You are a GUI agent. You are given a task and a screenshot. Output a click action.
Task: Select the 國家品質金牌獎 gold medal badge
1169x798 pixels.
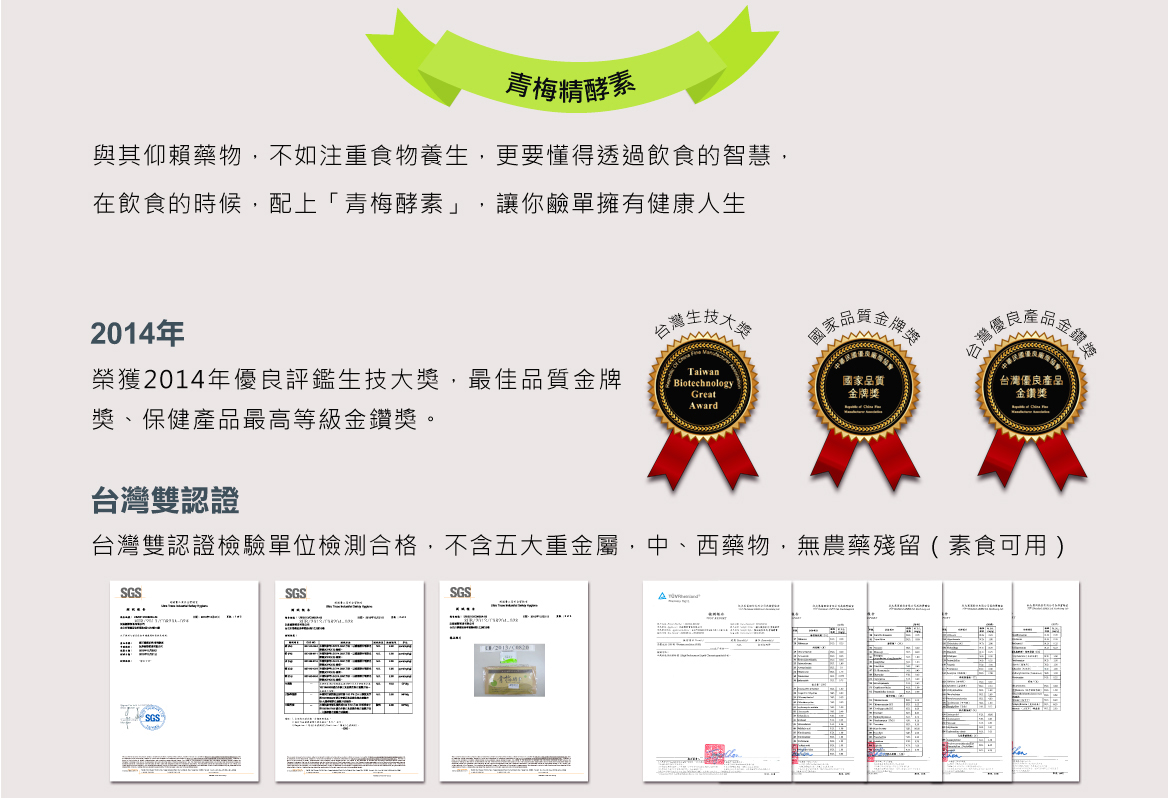pos(863,387)
